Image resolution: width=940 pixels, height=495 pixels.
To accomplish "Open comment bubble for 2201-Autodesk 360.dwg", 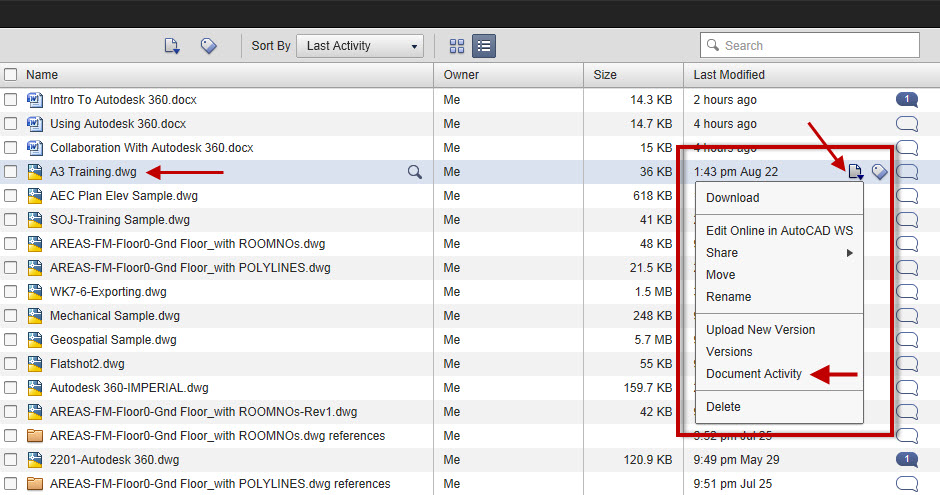I will click(907, 460).
